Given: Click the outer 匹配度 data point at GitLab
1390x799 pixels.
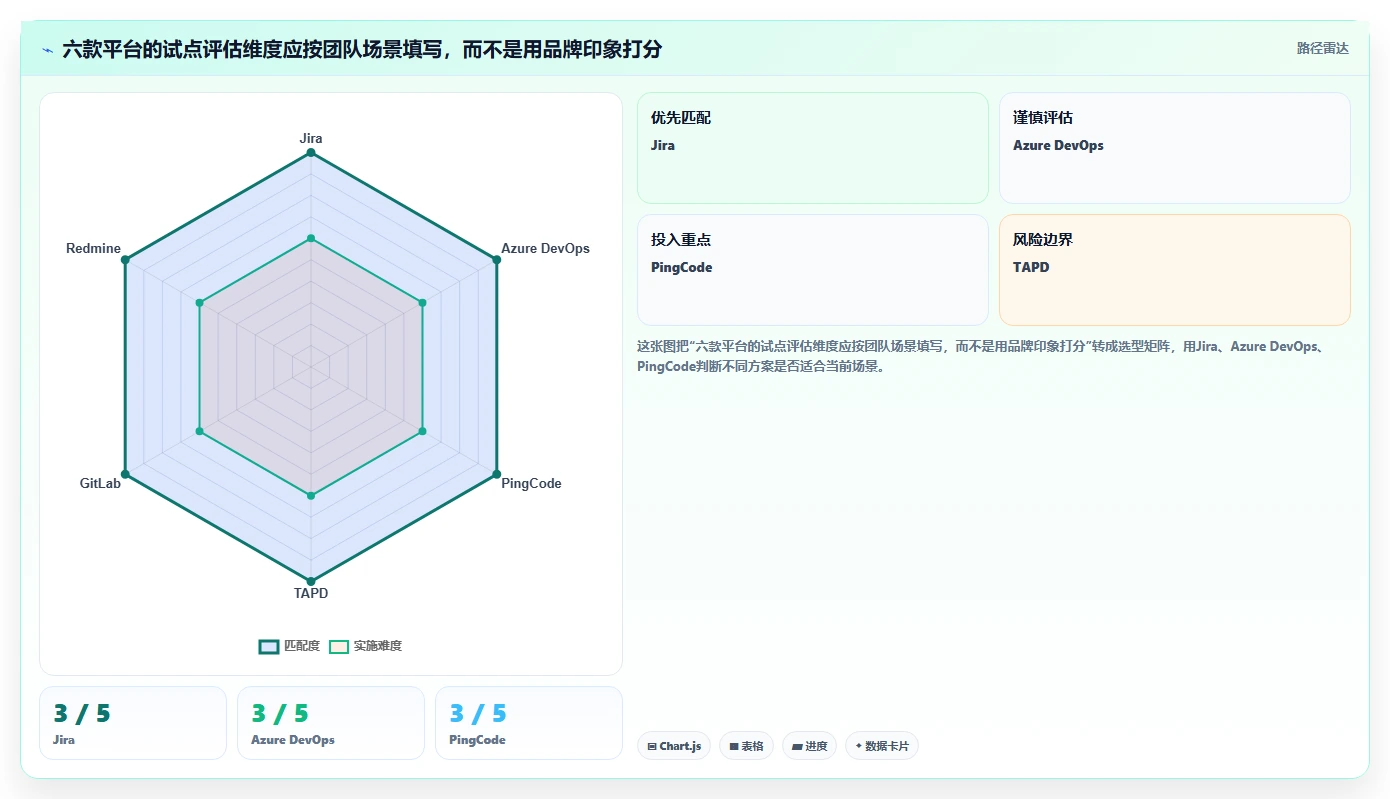Looking at the screenshot, I should click(125, 474).
